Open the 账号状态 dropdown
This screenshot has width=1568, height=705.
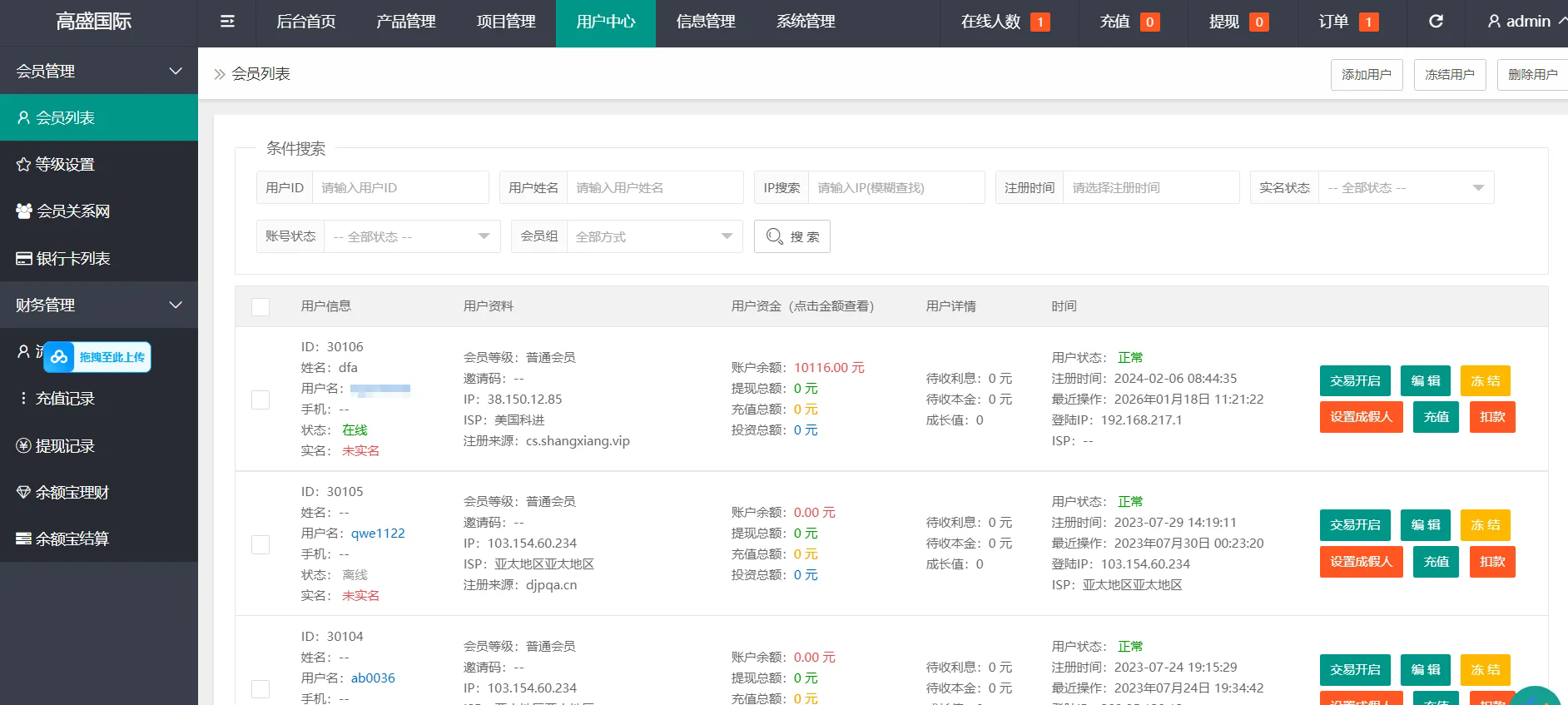pyautogui.click(x=411, y=237)
